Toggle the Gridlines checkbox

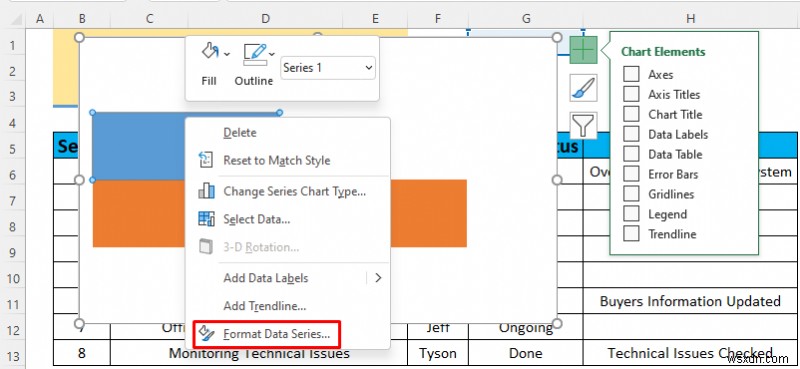coord(631,193)
